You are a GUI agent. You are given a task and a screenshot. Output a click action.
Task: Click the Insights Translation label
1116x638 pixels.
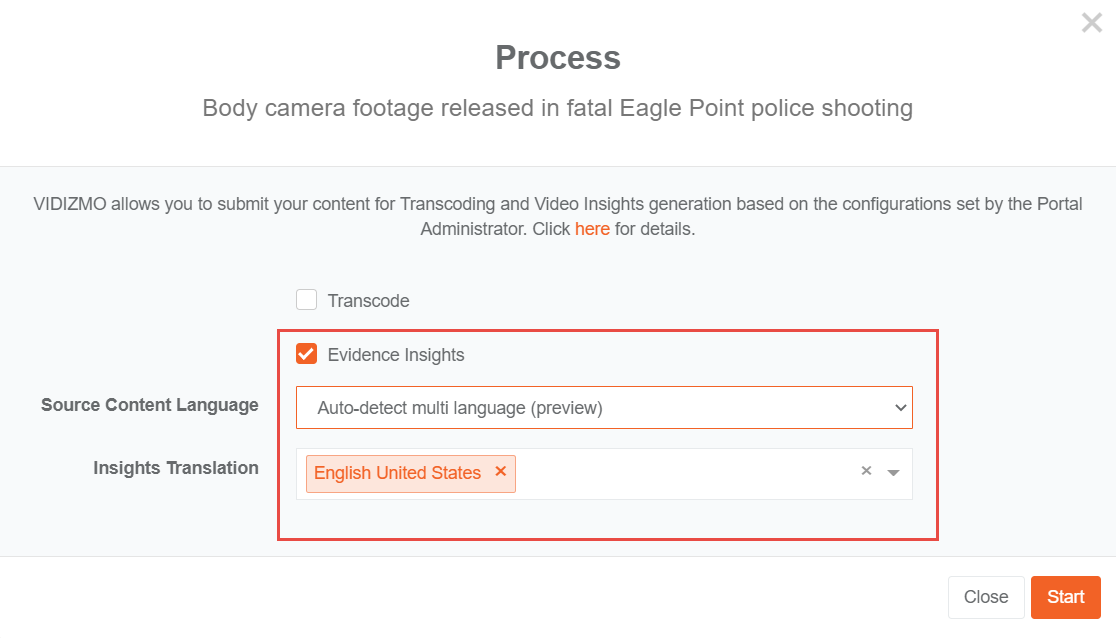click(x=176, y=468)
